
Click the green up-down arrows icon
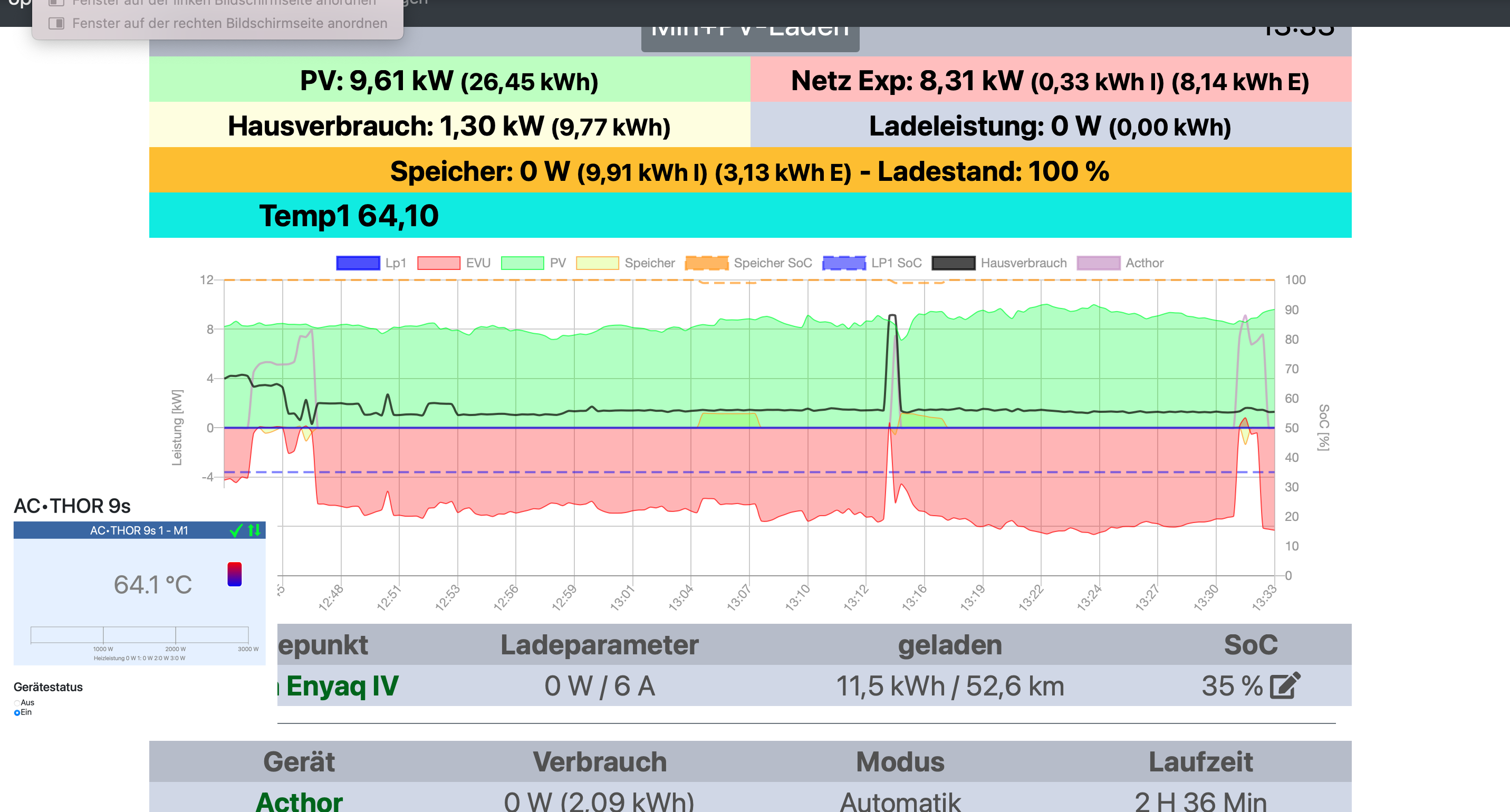point(254,531)
